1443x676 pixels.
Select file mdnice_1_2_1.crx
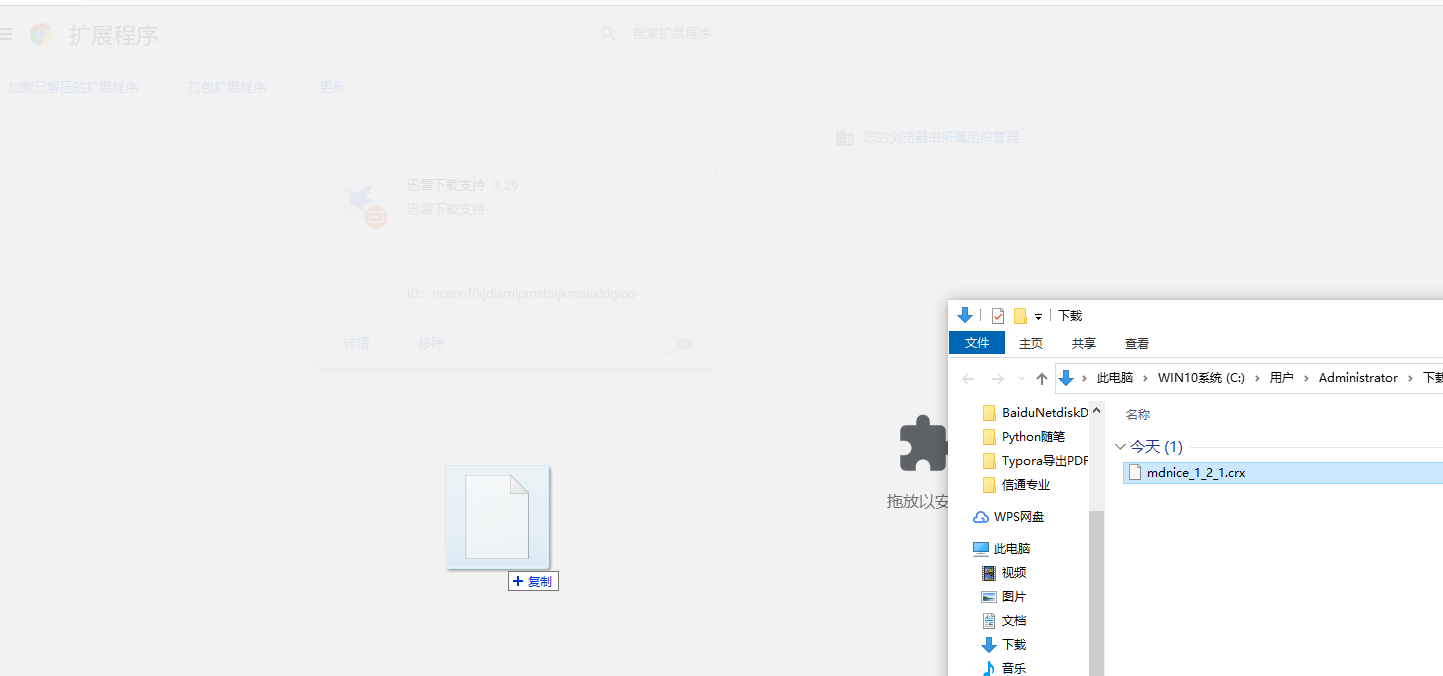click(x=1283, y=472)
